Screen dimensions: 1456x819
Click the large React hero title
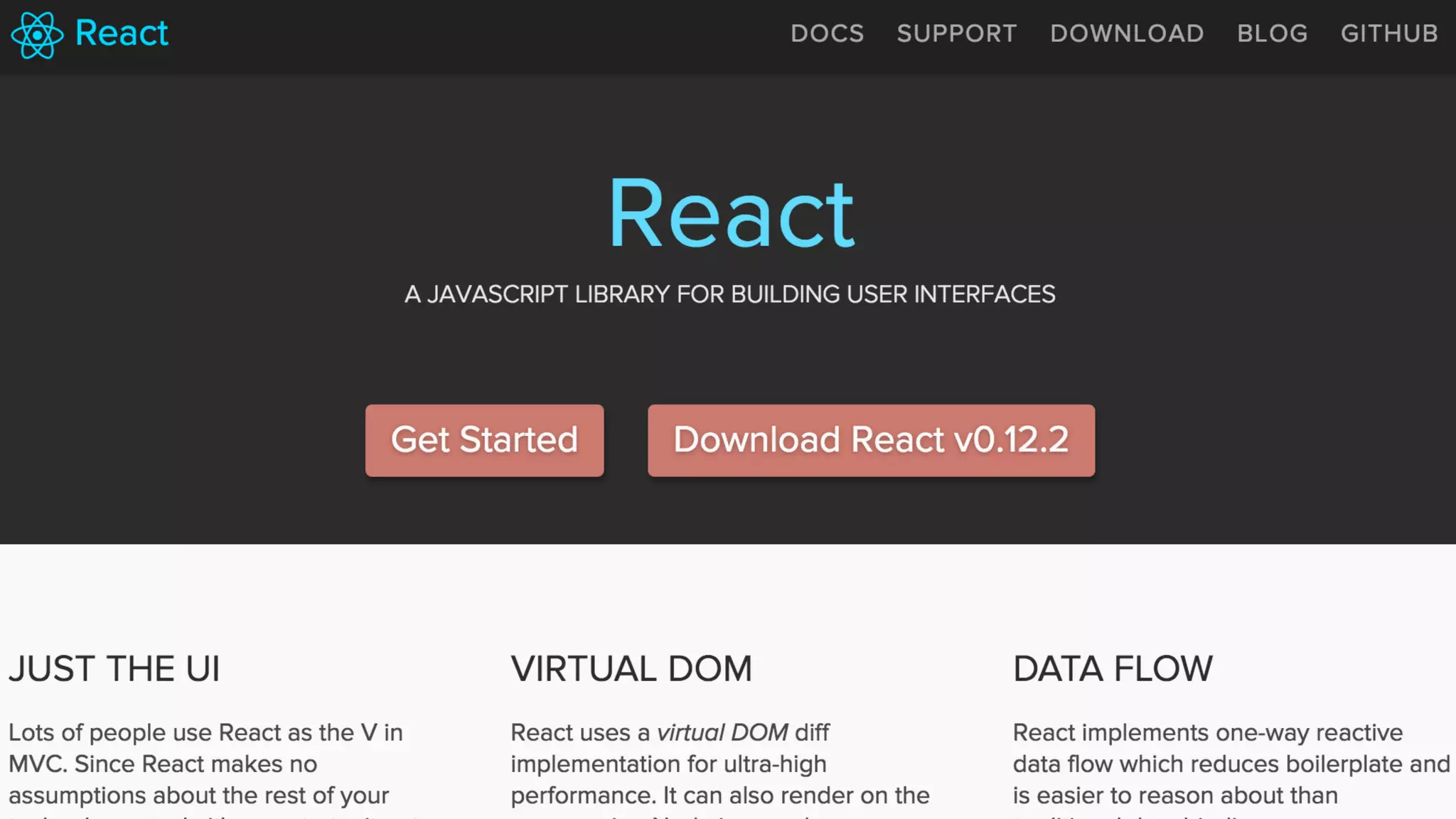(731, 214)
